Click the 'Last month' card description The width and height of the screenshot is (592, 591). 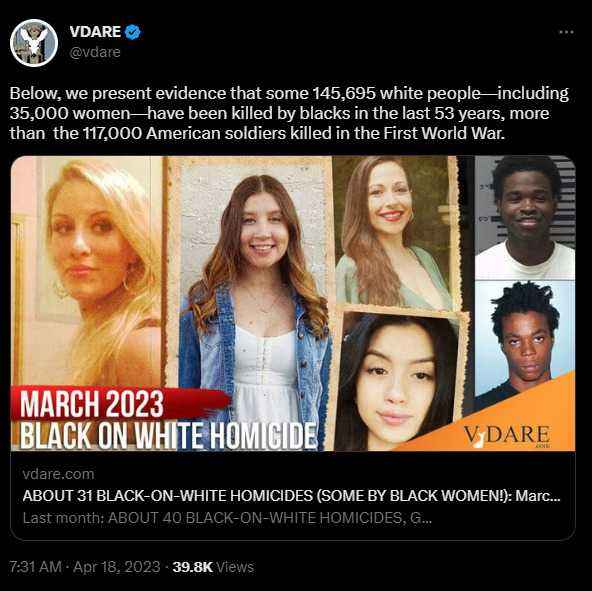coord(227,518)
